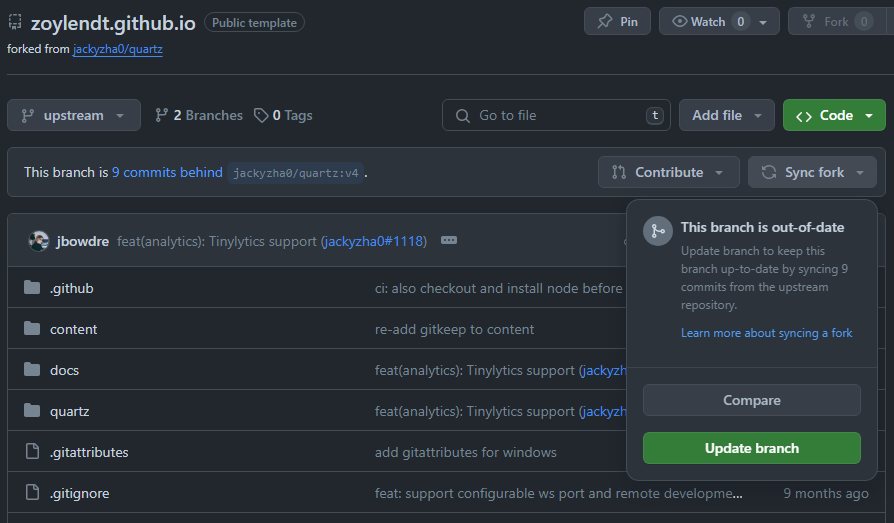Open commit 'add gitattributes for windows'
The height and width of the screenshot is (523, 894).
point(465,452)
